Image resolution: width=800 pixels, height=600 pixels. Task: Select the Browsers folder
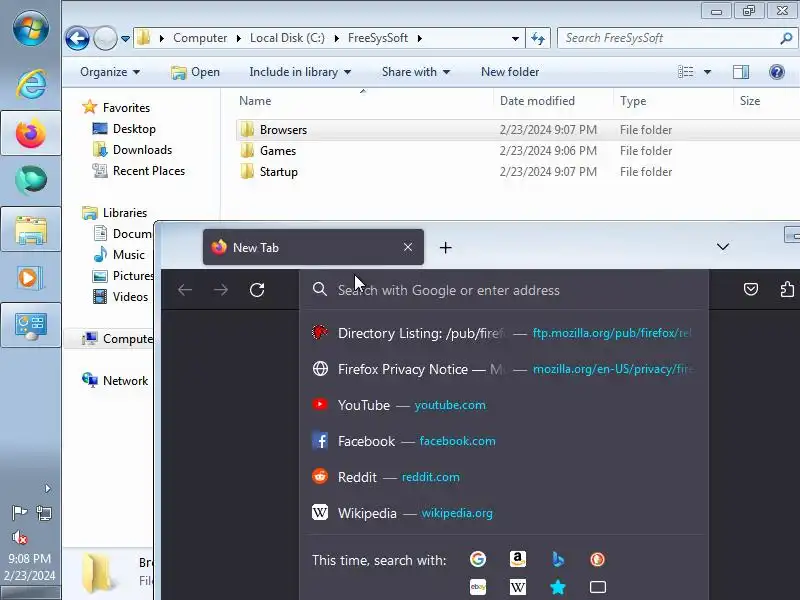(283, 130)
